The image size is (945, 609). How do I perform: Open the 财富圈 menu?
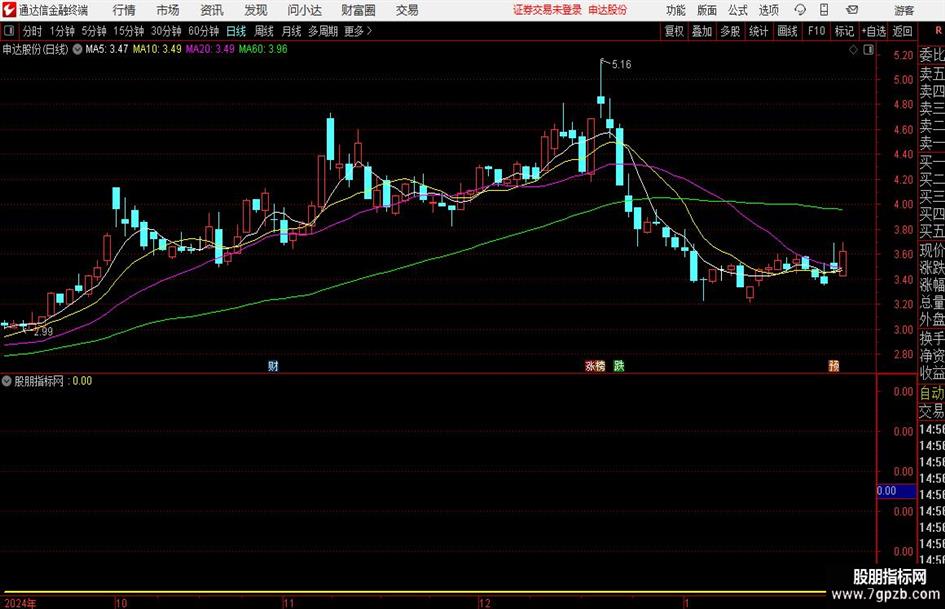pyautogui.click(x=358, y=10)
